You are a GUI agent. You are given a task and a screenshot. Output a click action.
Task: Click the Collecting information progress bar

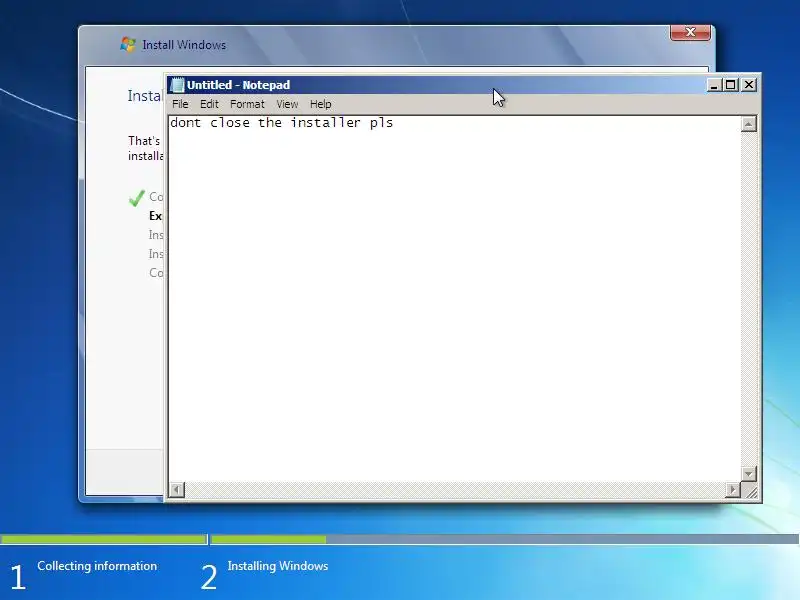[104, 539]
